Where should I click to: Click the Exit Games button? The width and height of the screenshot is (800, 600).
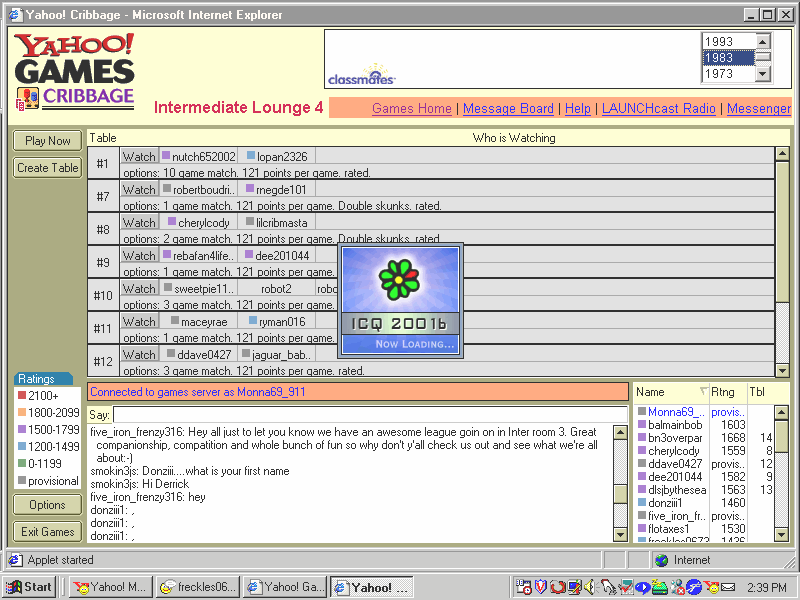[47, 532]
